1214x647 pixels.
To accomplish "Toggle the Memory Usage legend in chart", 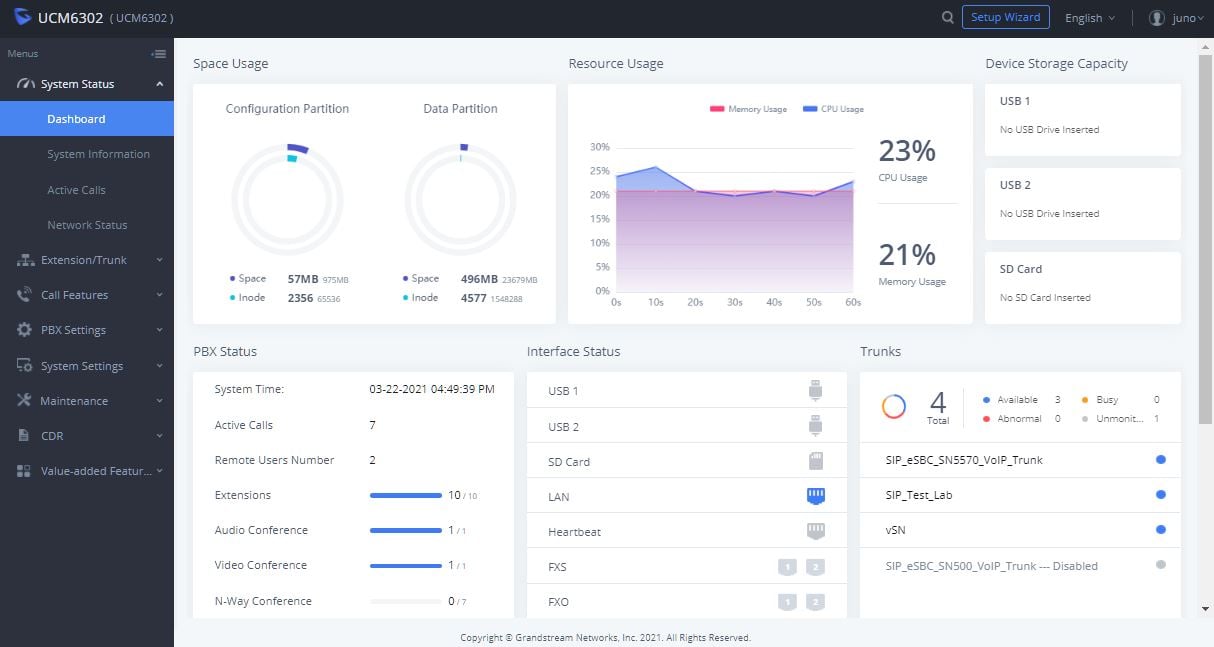I will point(749,109).
